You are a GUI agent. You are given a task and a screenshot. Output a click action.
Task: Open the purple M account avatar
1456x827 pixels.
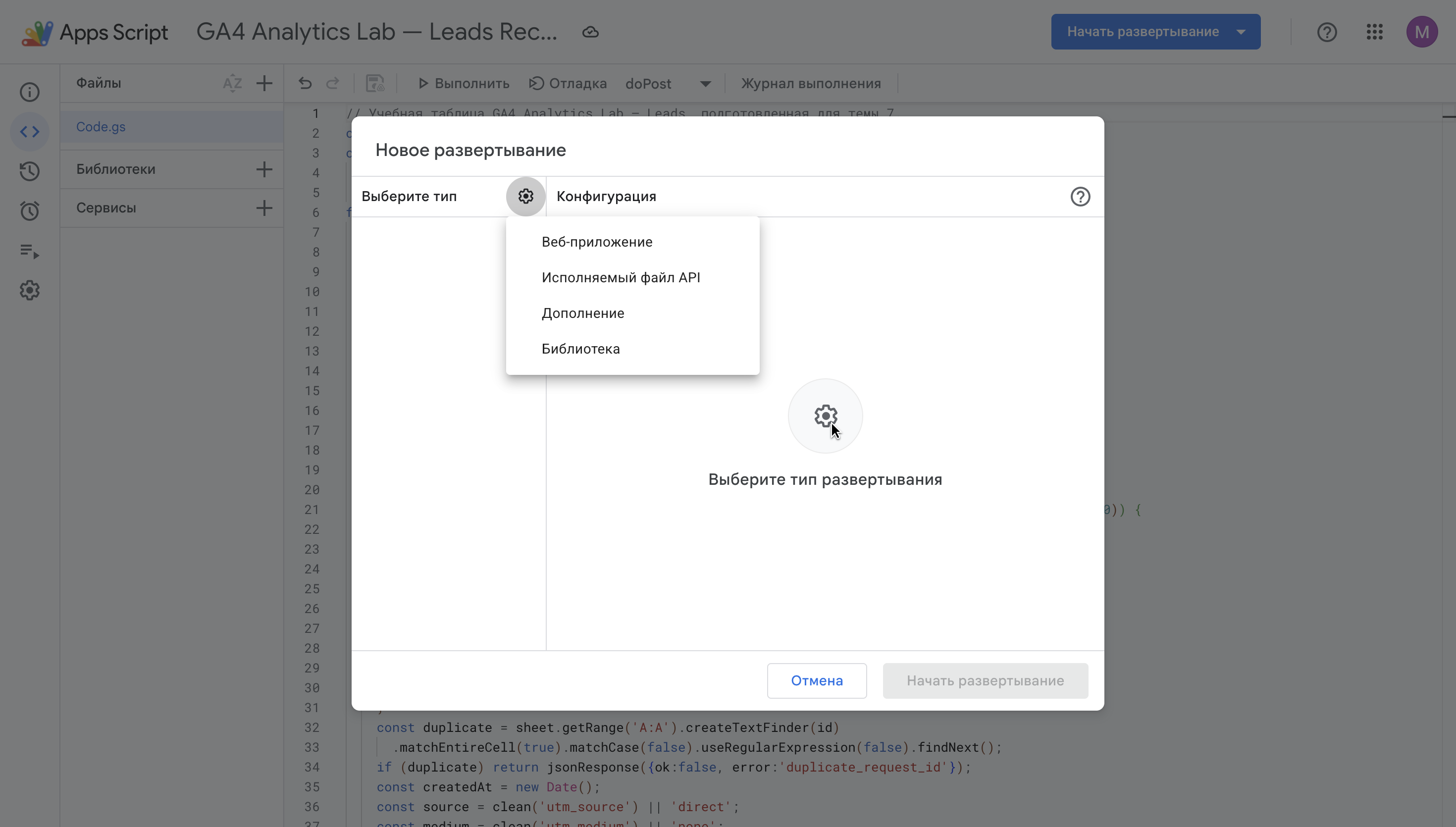point(1422,32)
